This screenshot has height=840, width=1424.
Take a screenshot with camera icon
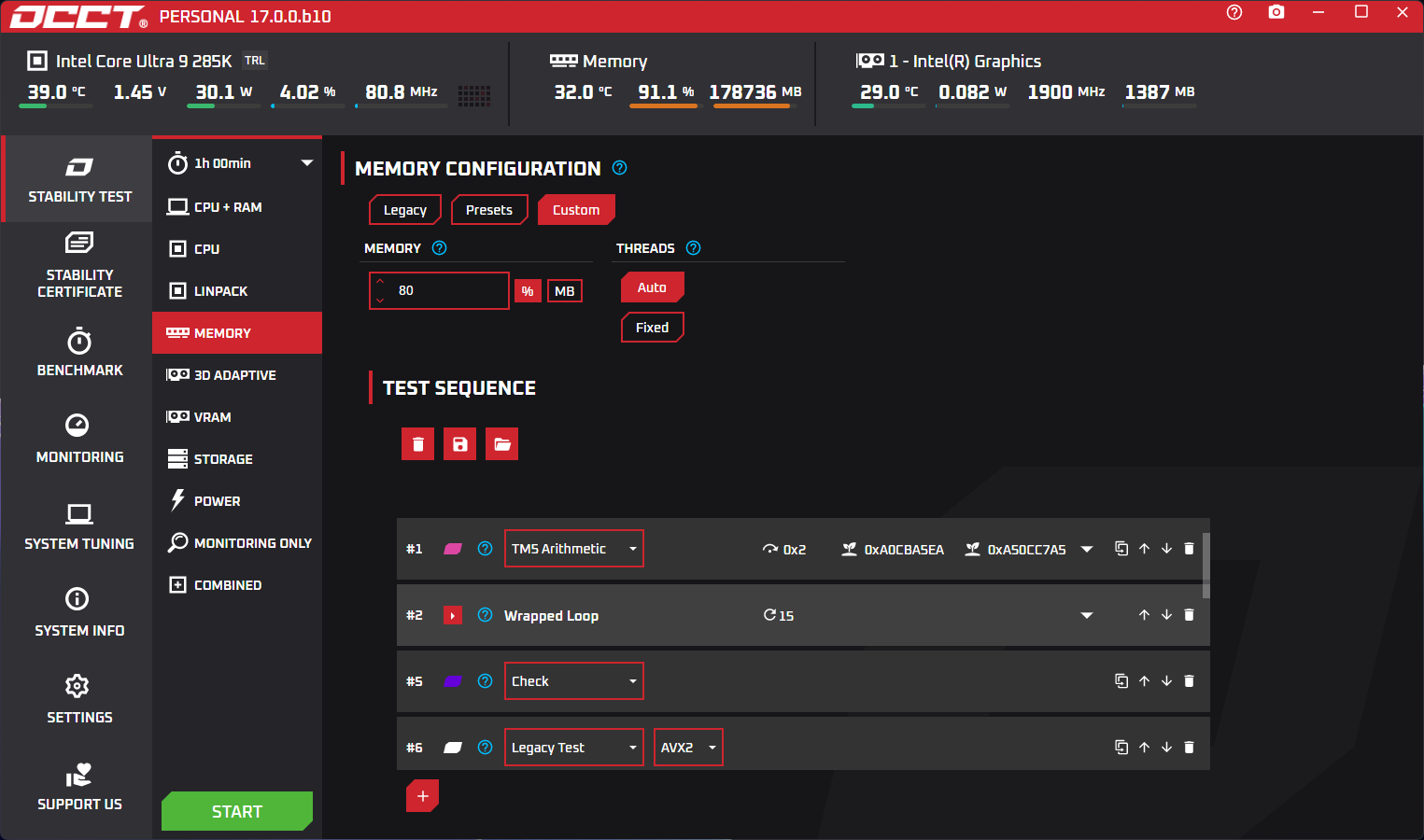click(1276, 13)
